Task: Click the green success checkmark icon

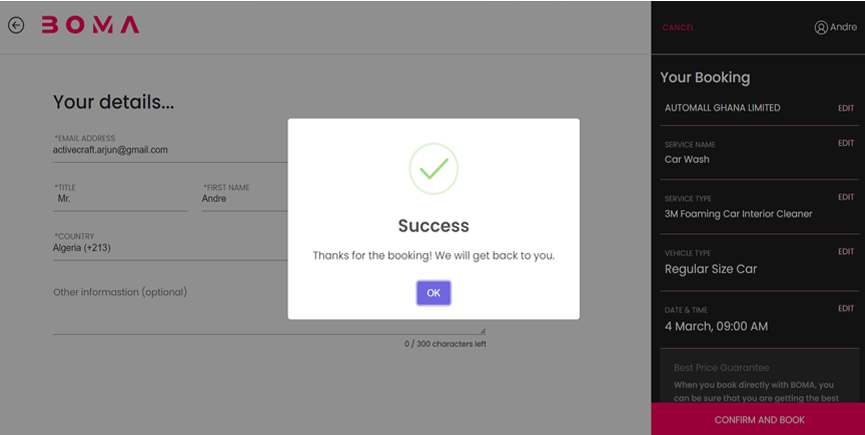Action: (433, 169)
